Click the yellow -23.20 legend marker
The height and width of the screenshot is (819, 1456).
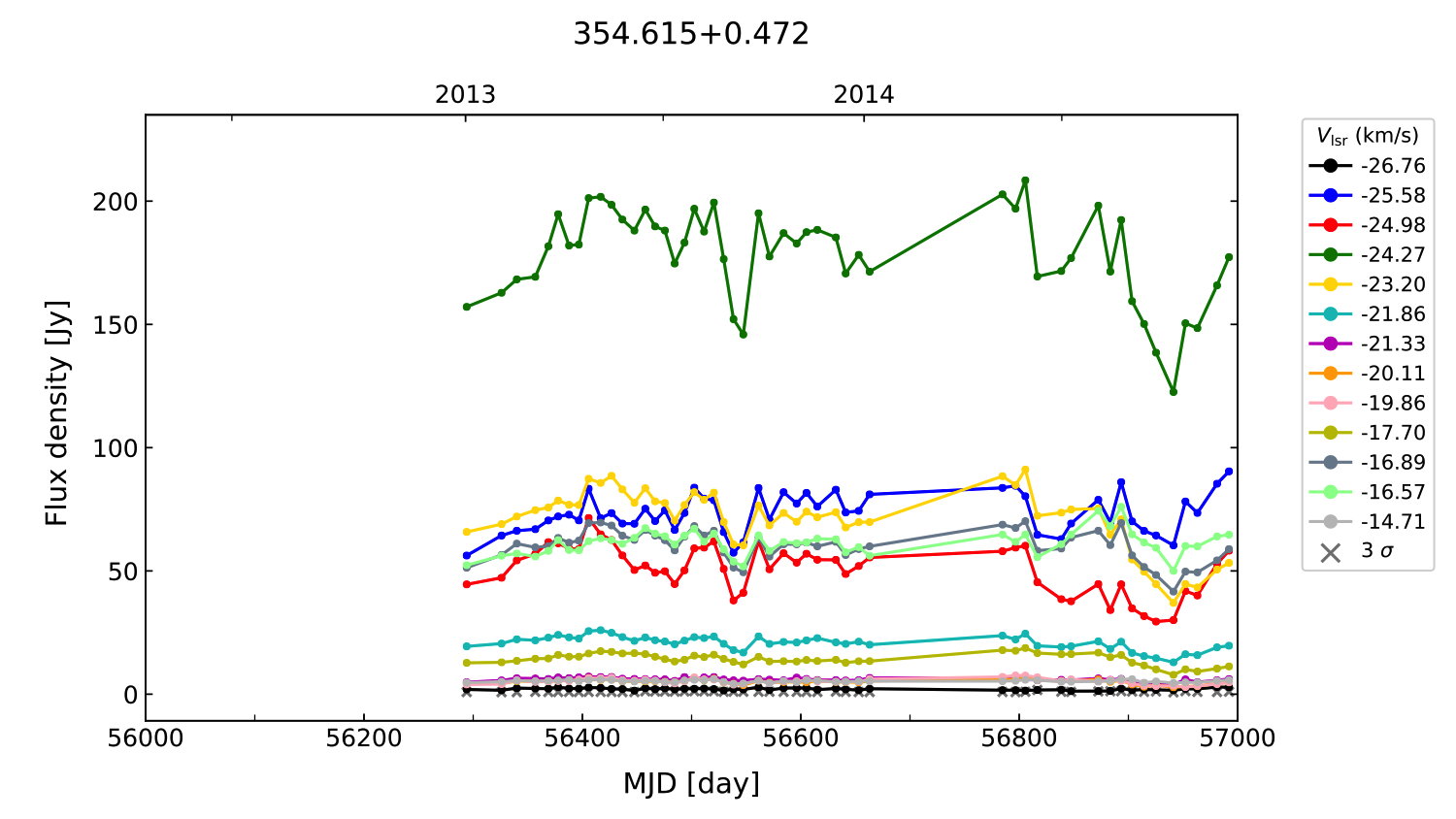tap(1330, 284)
